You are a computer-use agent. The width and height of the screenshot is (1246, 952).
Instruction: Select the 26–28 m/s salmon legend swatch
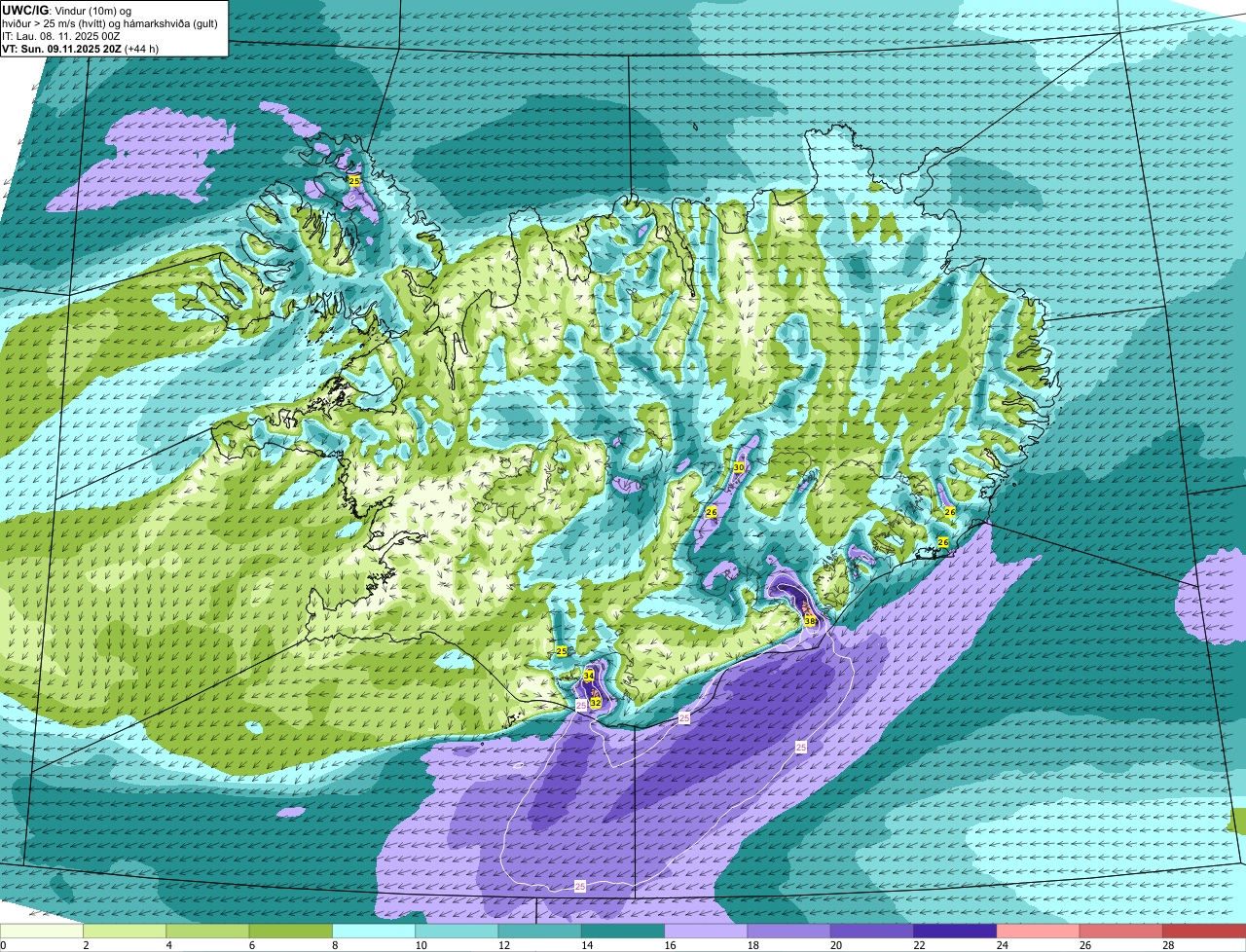[x=1121, y=932]
